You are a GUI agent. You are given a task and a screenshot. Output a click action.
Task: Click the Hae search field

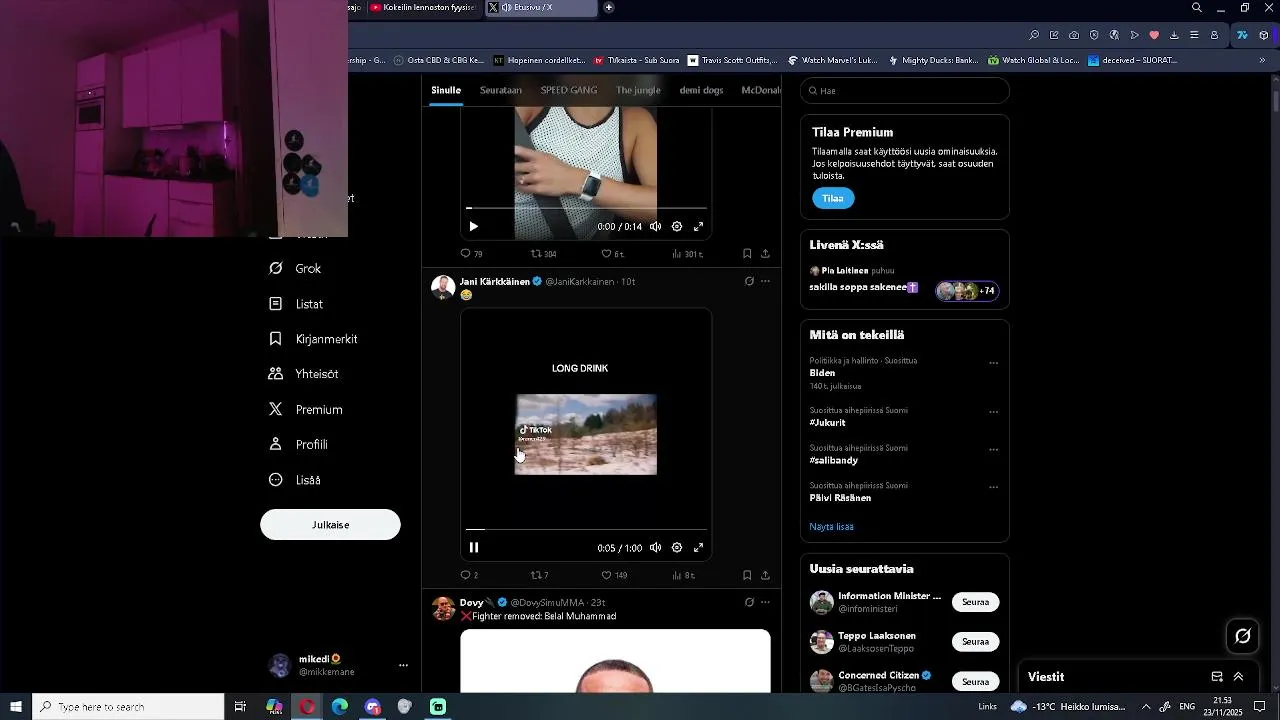coord(905,91)
